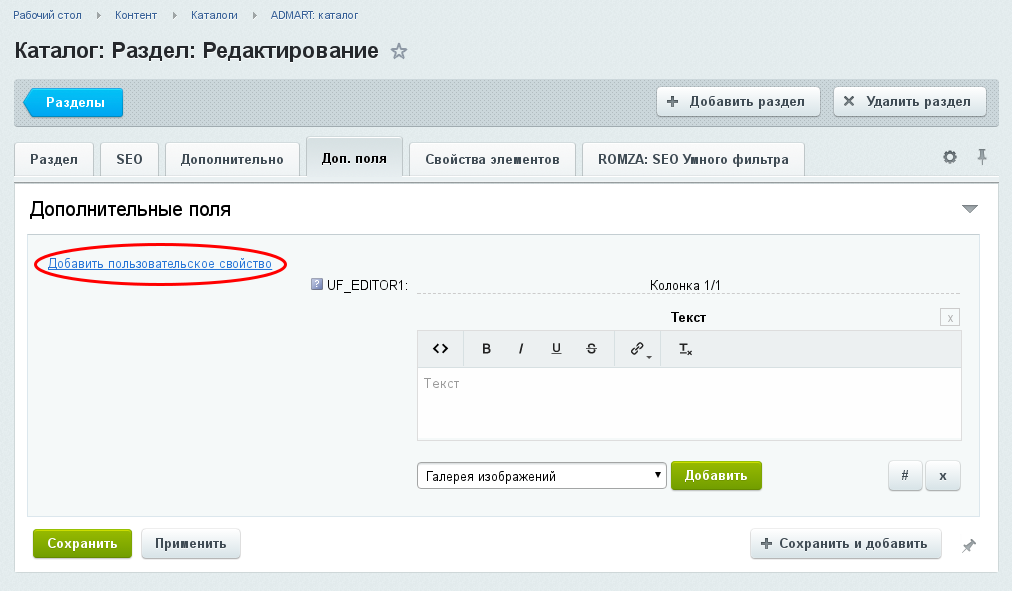Open the Галерея изображений dropdown
1012x591 pixels.
tap(541, 476)
